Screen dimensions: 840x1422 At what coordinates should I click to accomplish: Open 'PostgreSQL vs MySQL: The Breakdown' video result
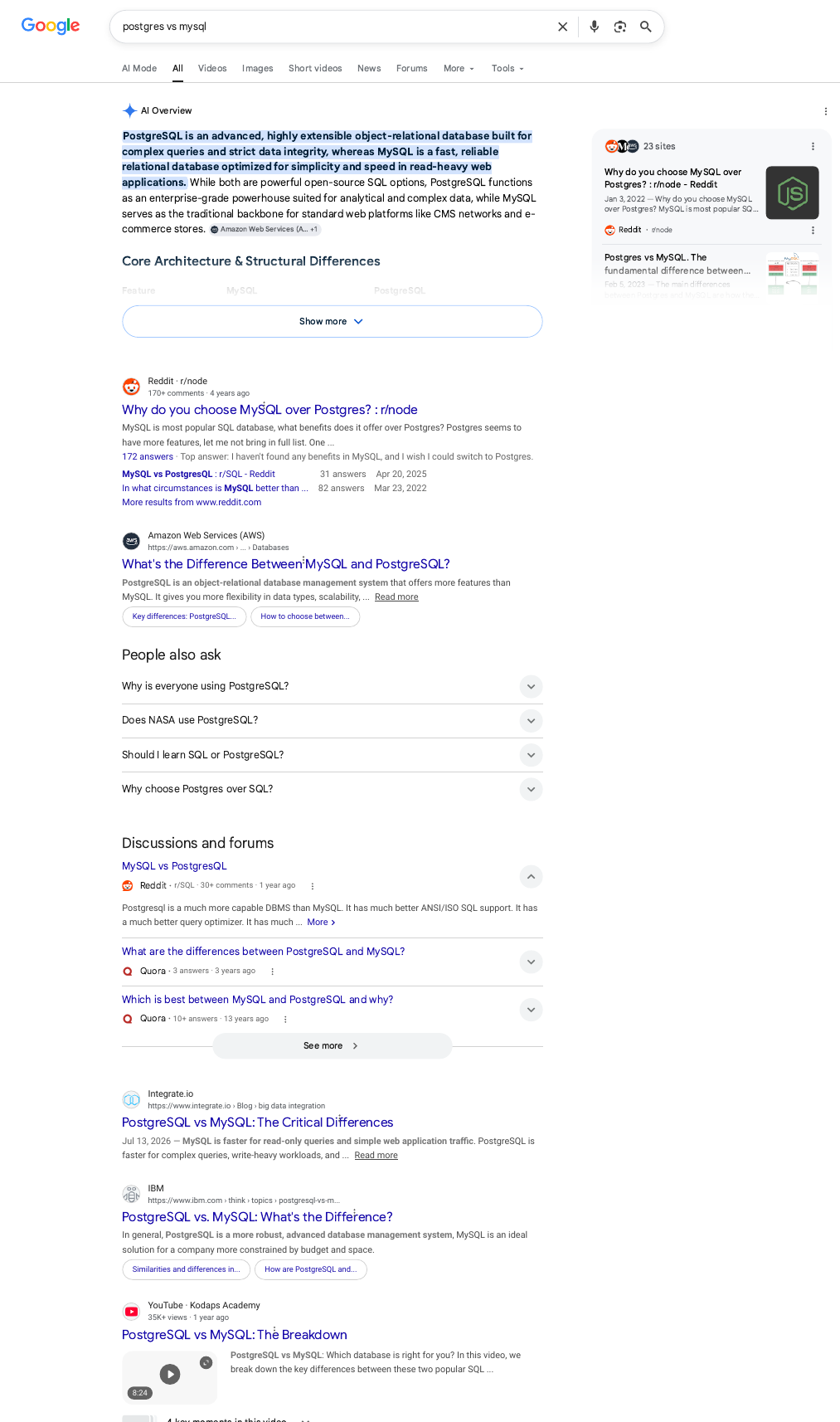point(235,1335)
